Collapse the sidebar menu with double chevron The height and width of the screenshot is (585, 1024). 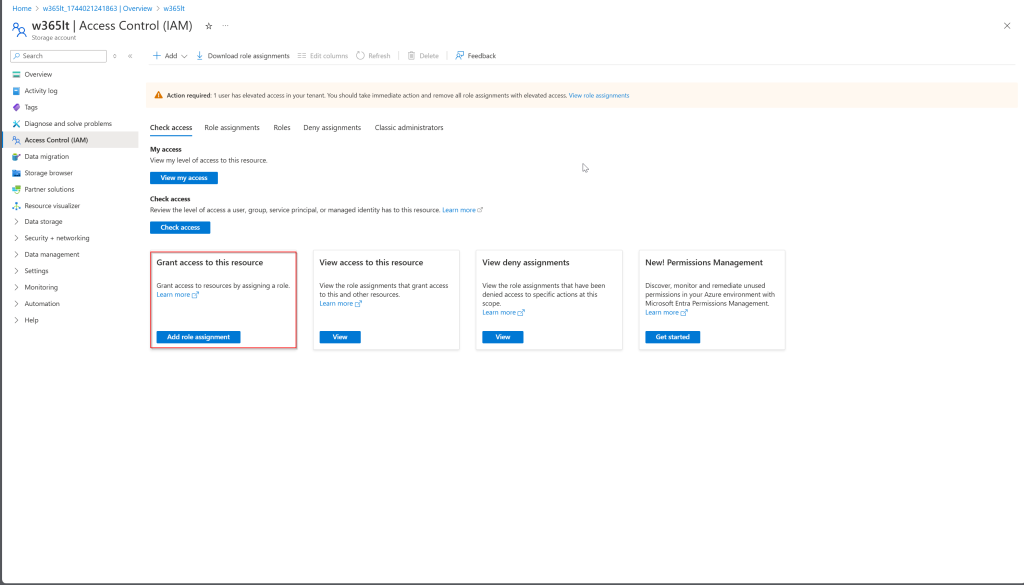click(130, 56)
